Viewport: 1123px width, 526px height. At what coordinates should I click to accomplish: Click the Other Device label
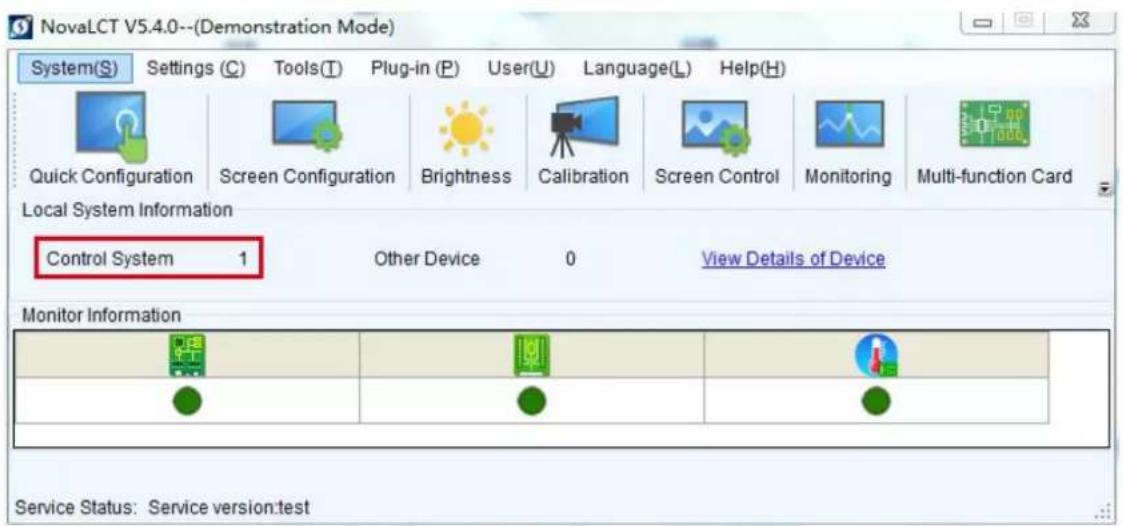pyautogui.click(x=427, y=259)
